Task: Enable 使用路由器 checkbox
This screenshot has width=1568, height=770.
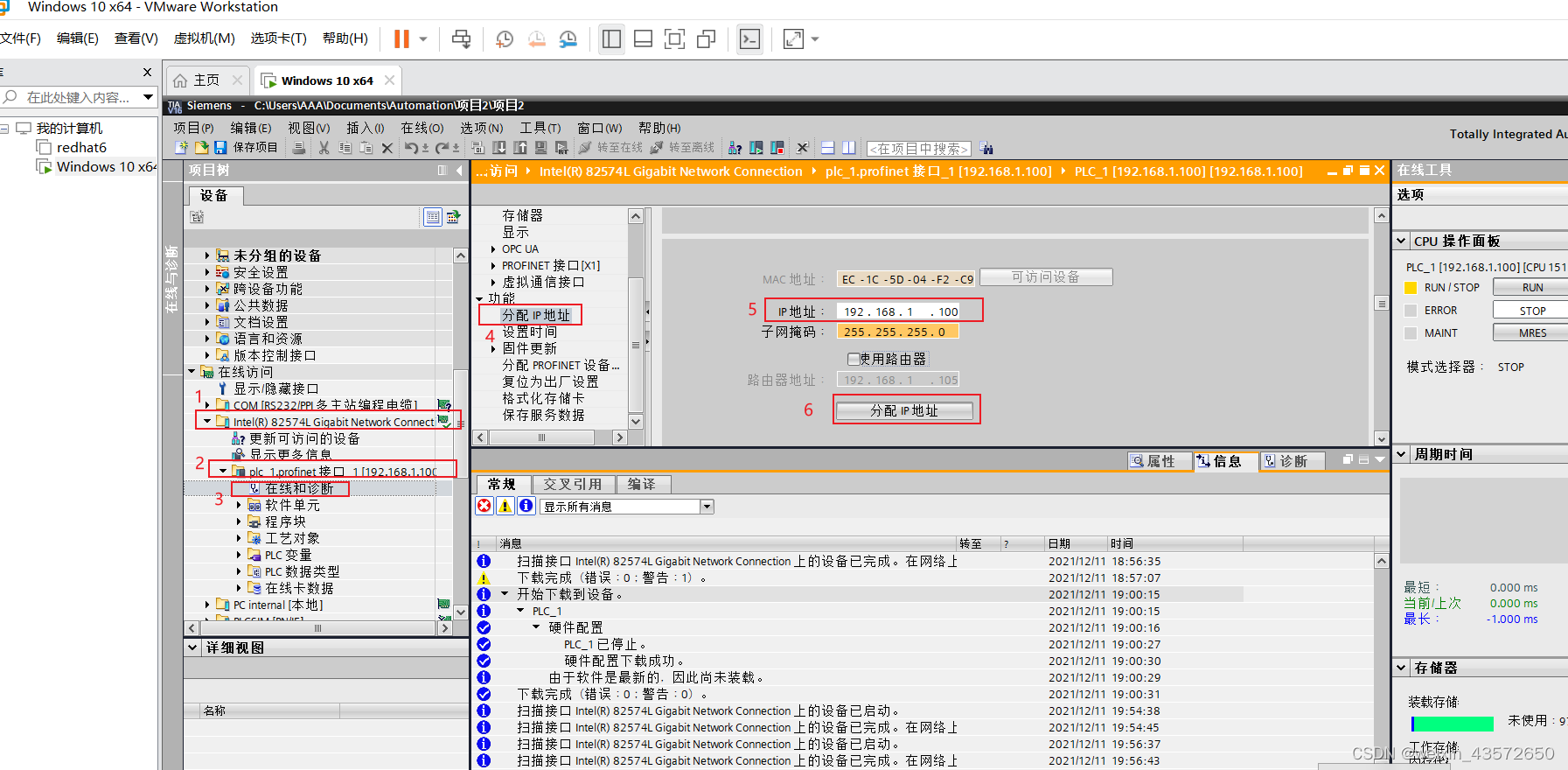Action: pos(854,359)
